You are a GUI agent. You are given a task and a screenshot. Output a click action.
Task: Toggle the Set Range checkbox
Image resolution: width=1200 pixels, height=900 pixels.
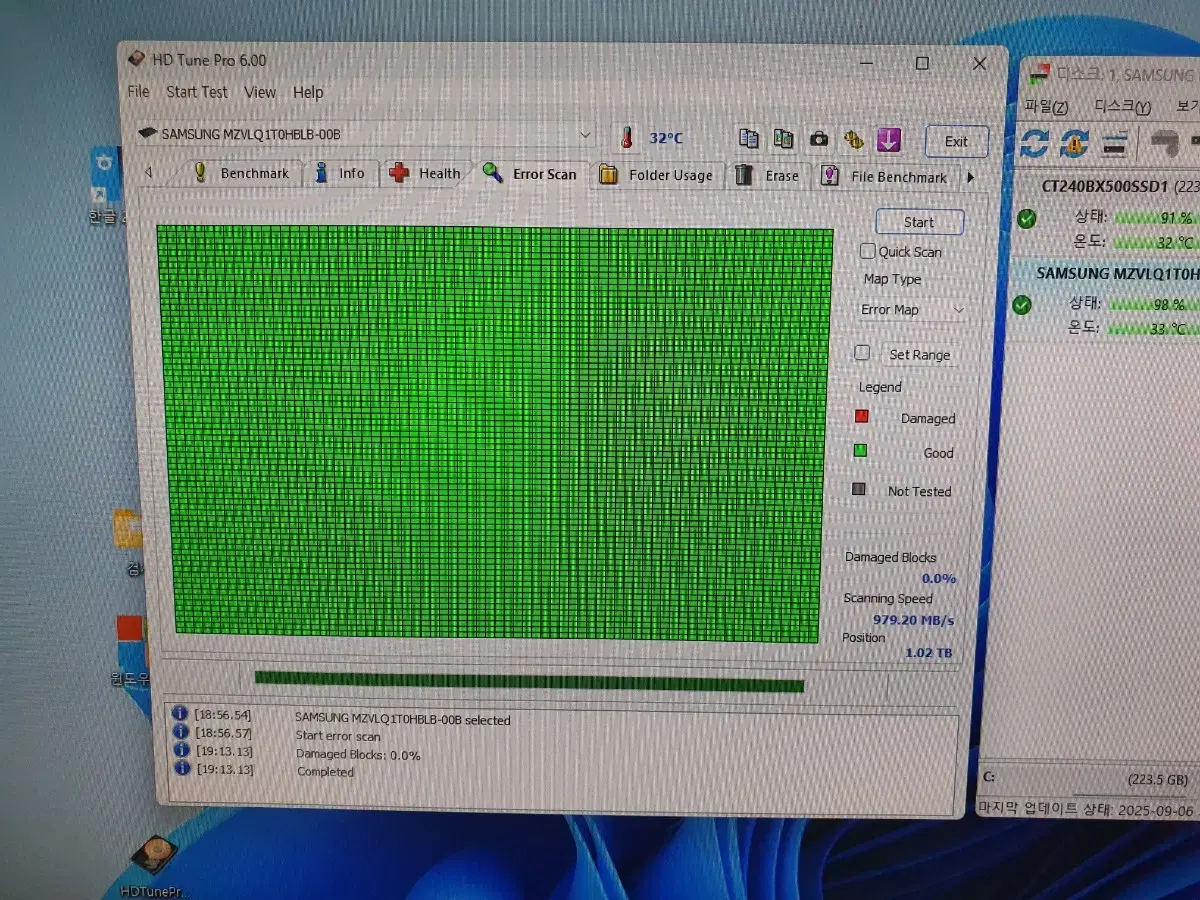point(862,353)
